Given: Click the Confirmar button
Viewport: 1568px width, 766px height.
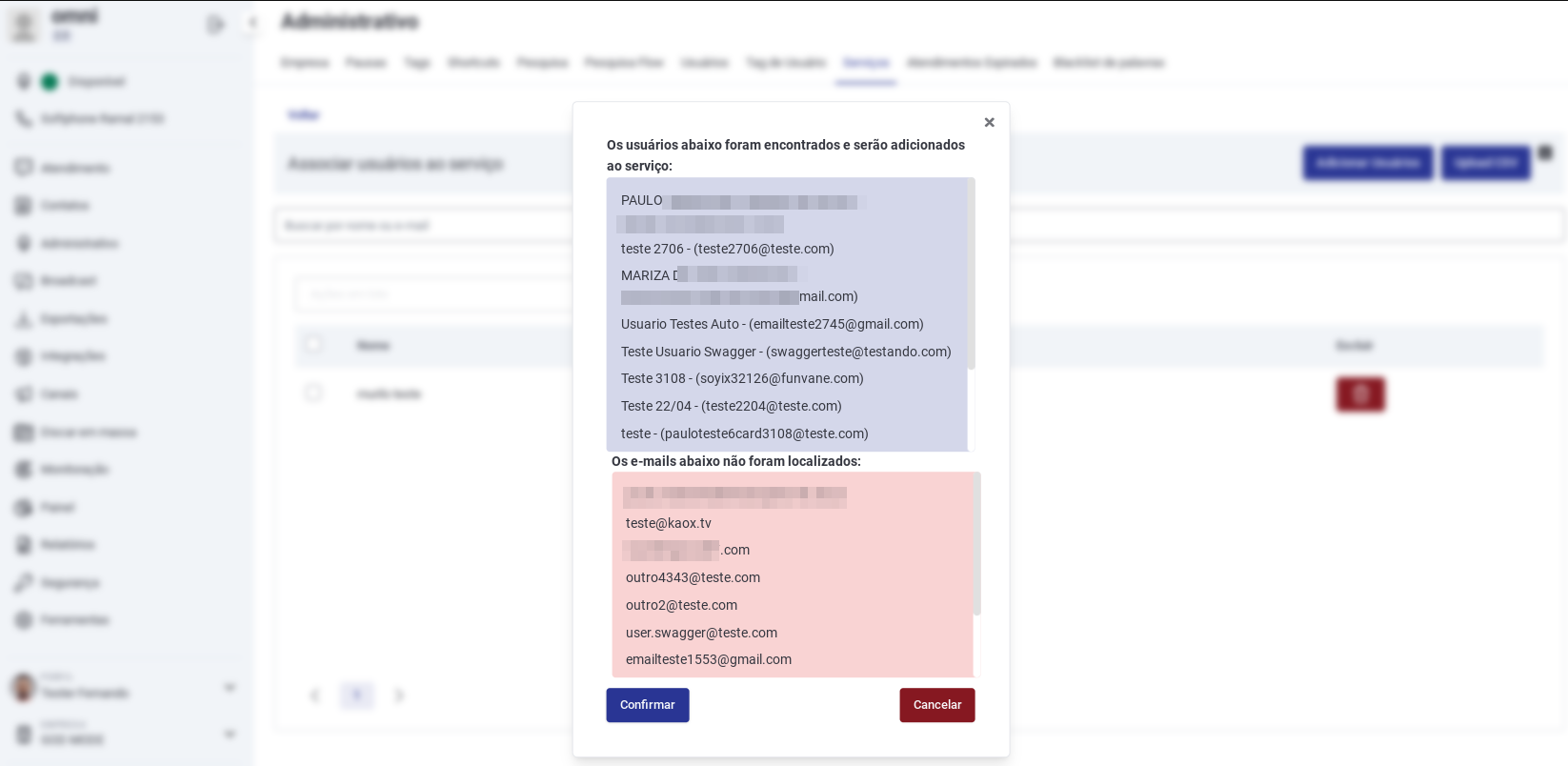Looking at the screenshot, I should tap(647, 705).
